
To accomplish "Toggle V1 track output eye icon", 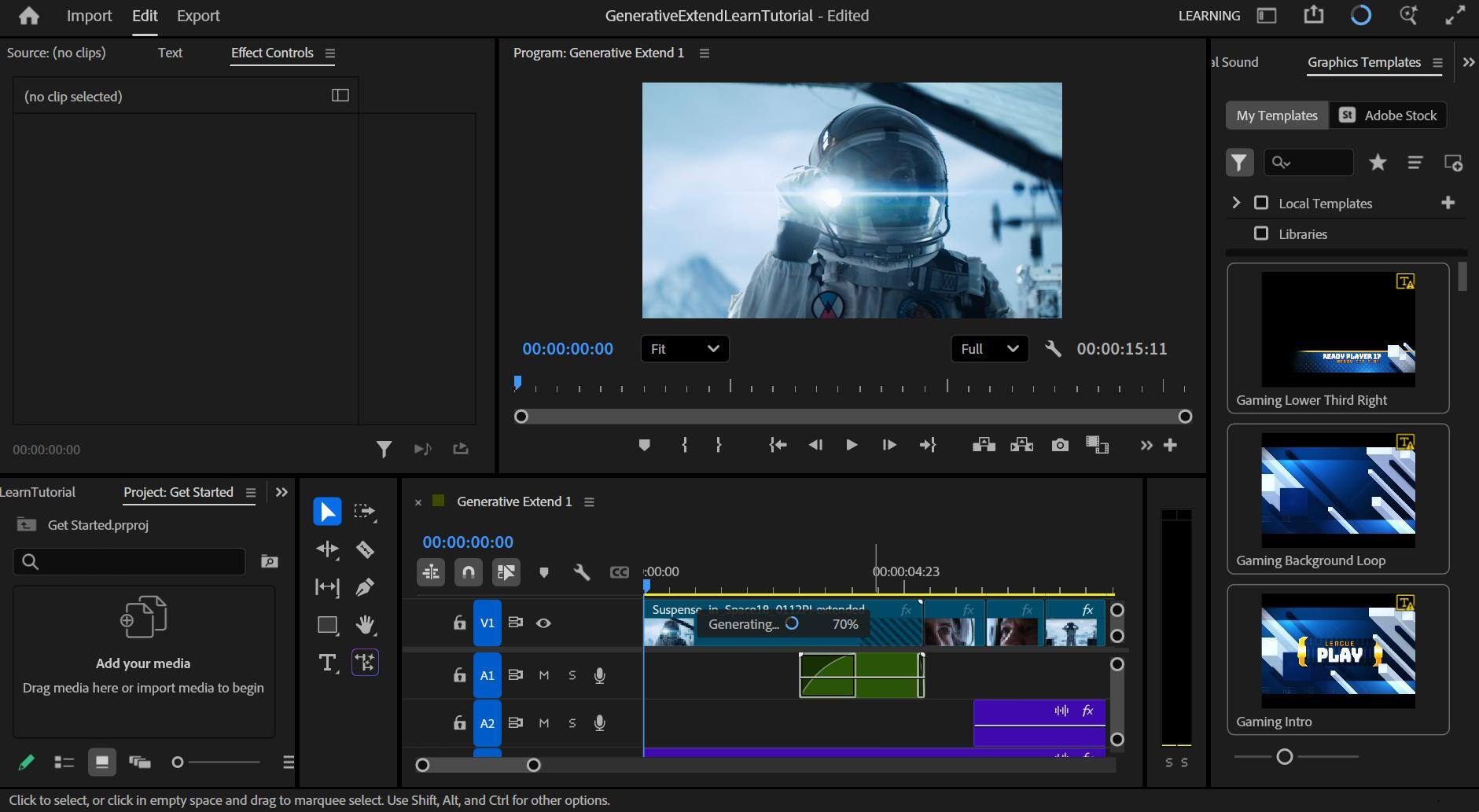I will click(543, 623).
